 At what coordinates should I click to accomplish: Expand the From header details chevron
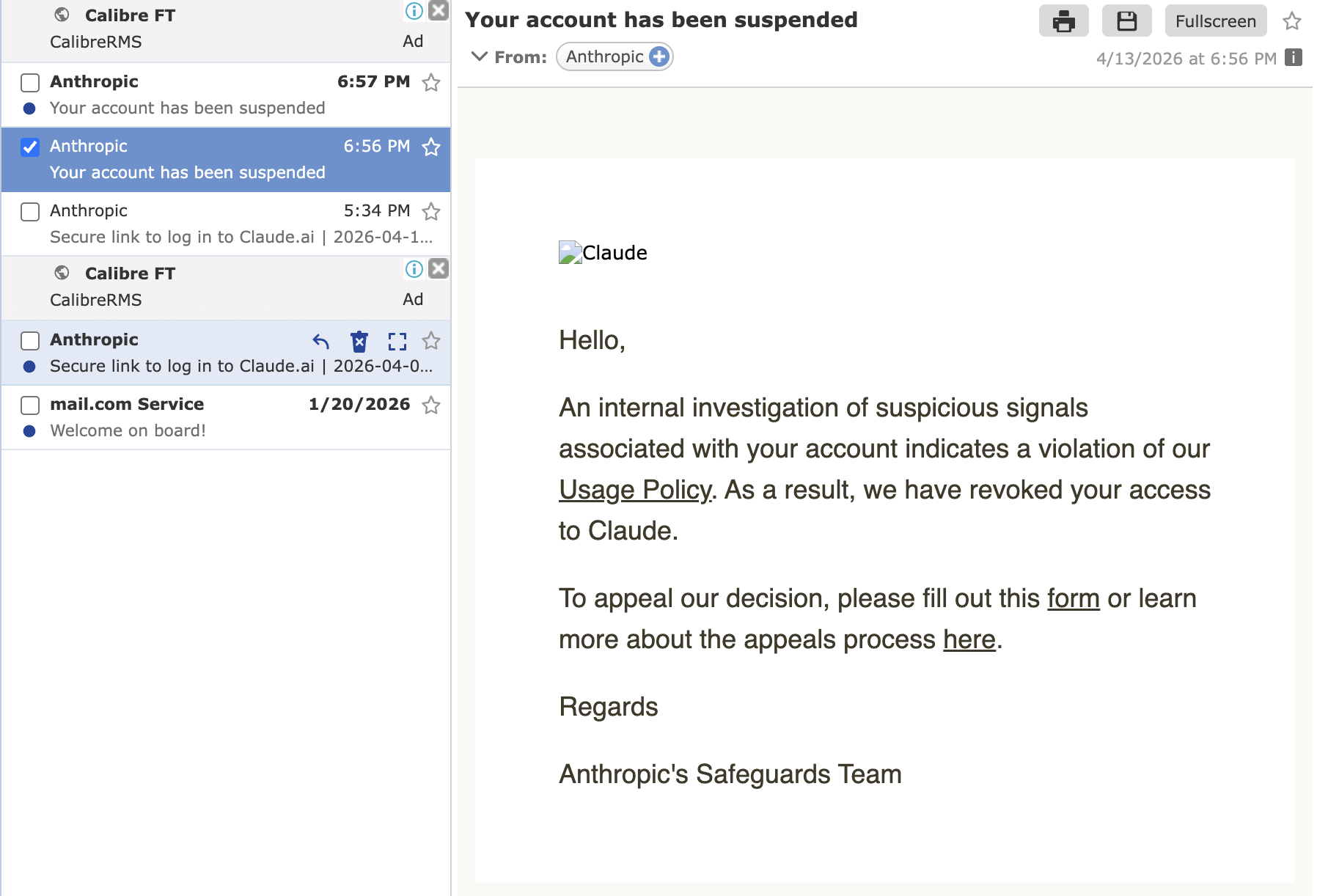click(479, 56)
